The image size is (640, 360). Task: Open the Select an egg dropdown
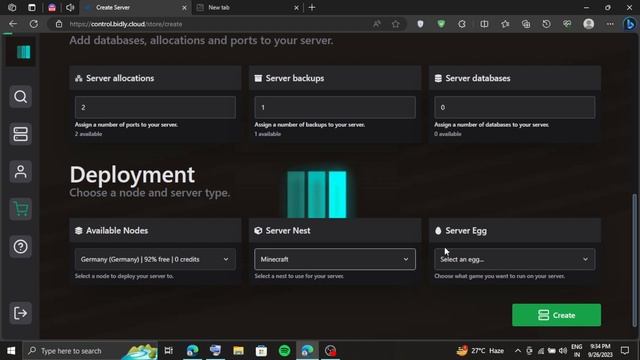pyautogui.click(x=514, y=259)
